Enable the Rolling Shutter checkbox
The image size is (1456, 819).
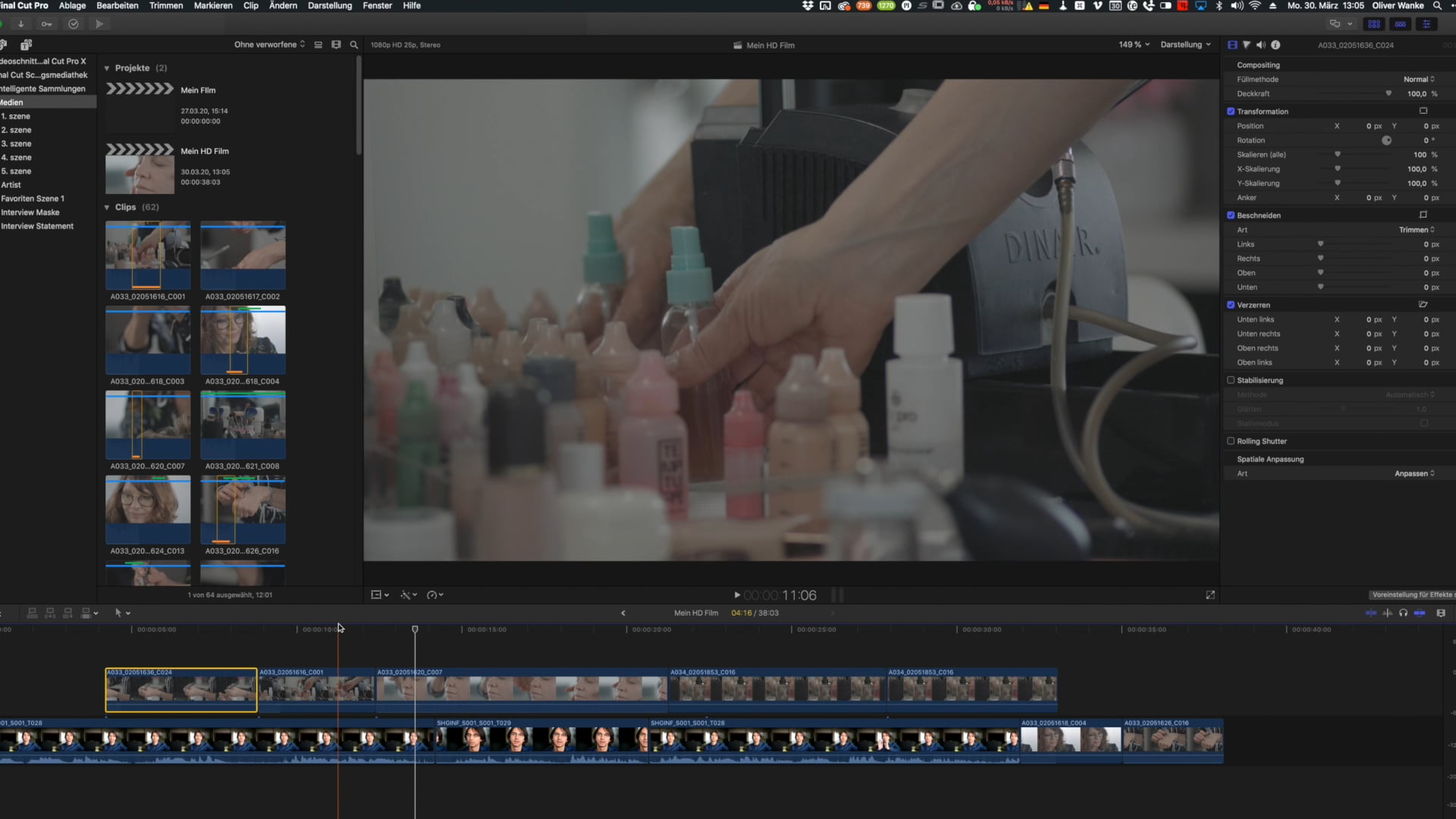(1231, 441)
